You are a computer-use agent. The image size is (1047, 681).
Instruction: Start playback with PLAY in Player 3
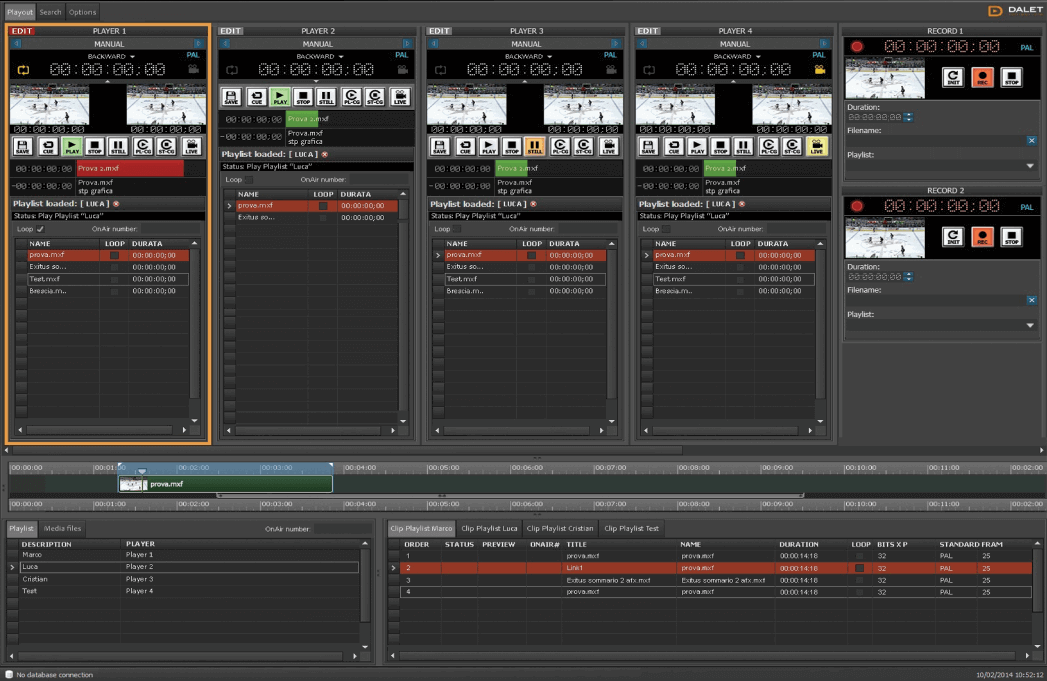pos(489,146)
